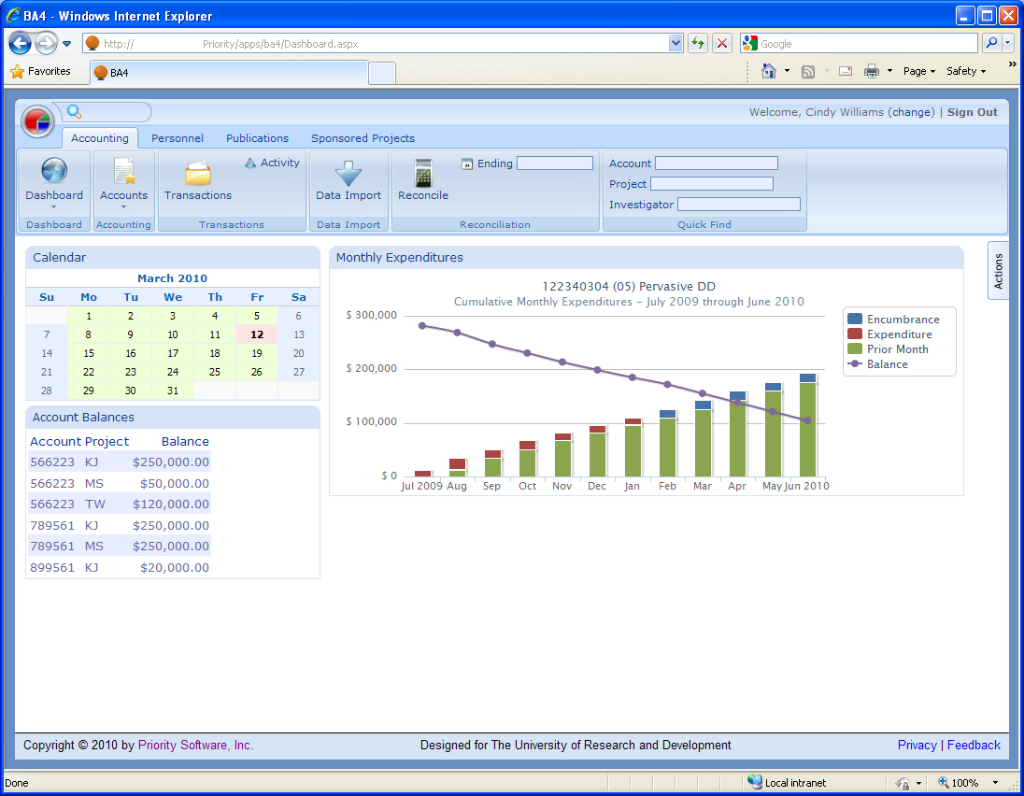The image size is (1024, 796).
Task: Launch Data Import with its arrow icon
Action: click(348, 172)
